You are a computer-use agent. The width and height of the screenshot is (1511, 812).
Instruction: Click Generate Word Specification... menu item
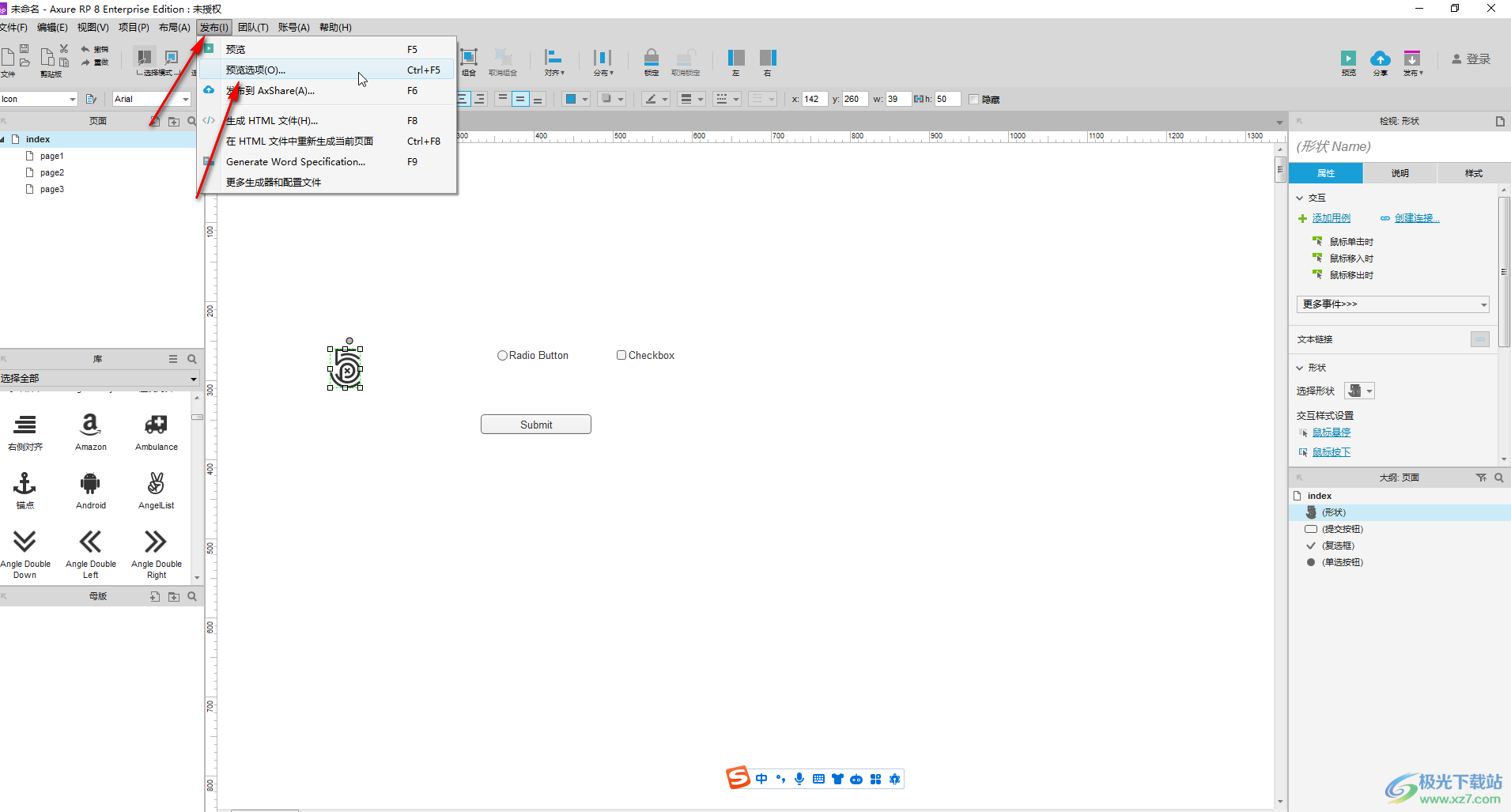click(327, 162)
